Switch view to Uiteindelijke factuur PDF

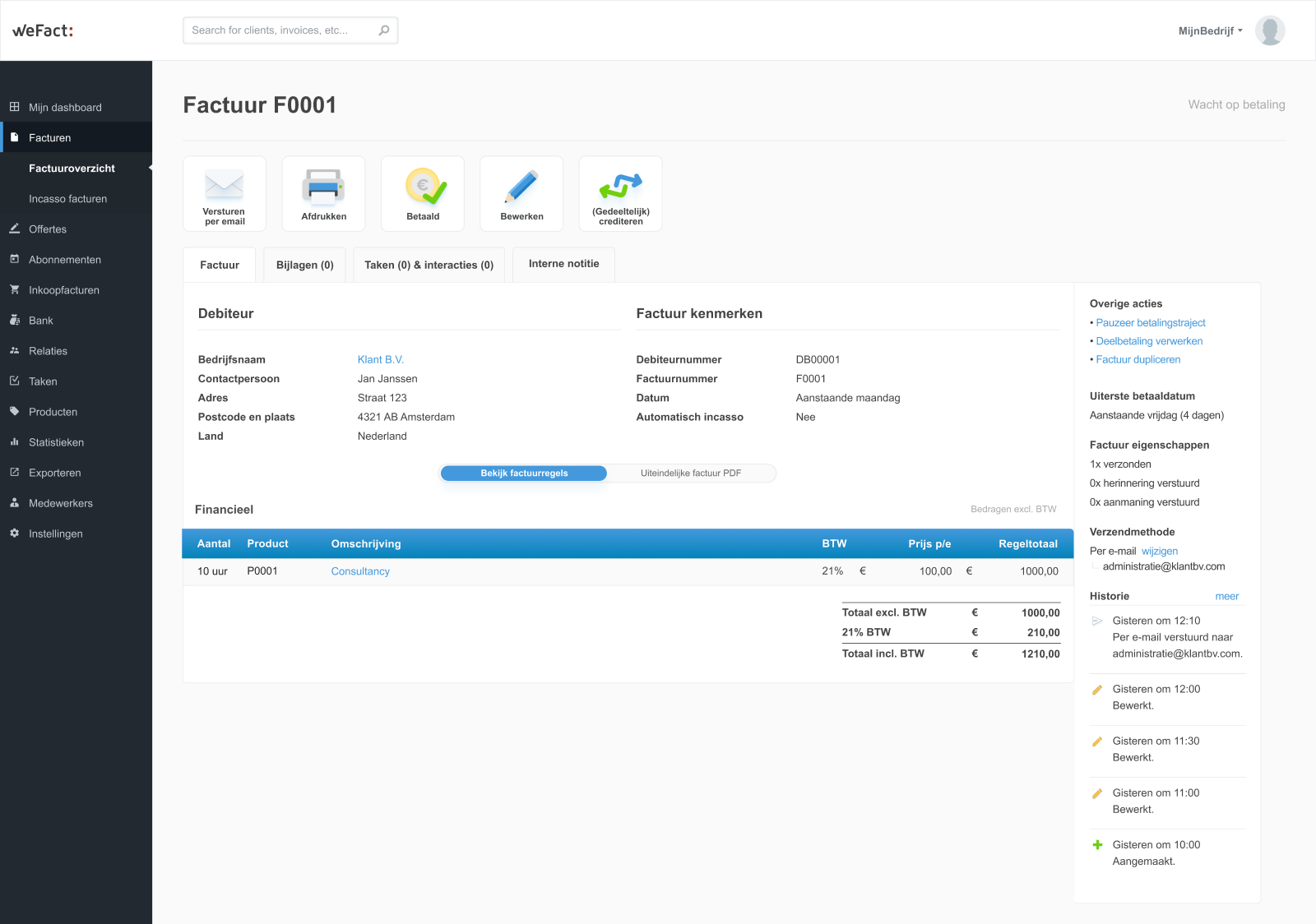click(691, 474)
